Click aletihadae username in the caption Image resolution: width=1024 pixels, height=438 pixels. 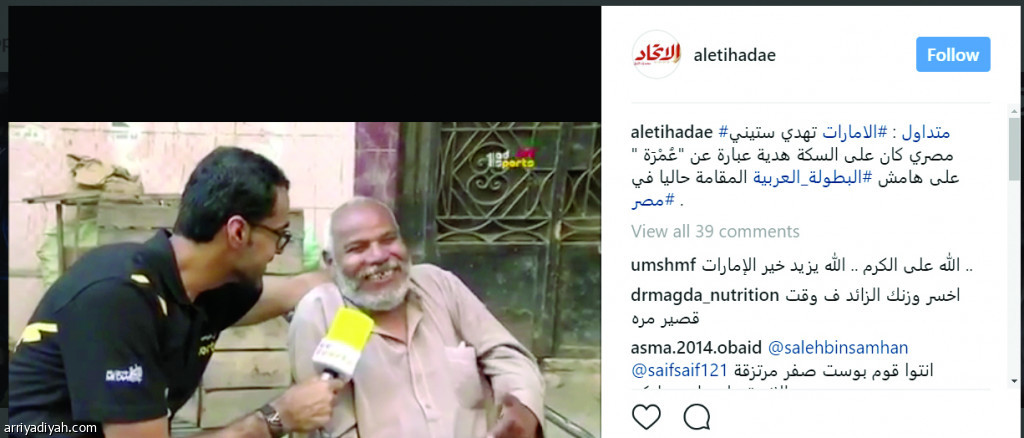(x=672, y=132)
